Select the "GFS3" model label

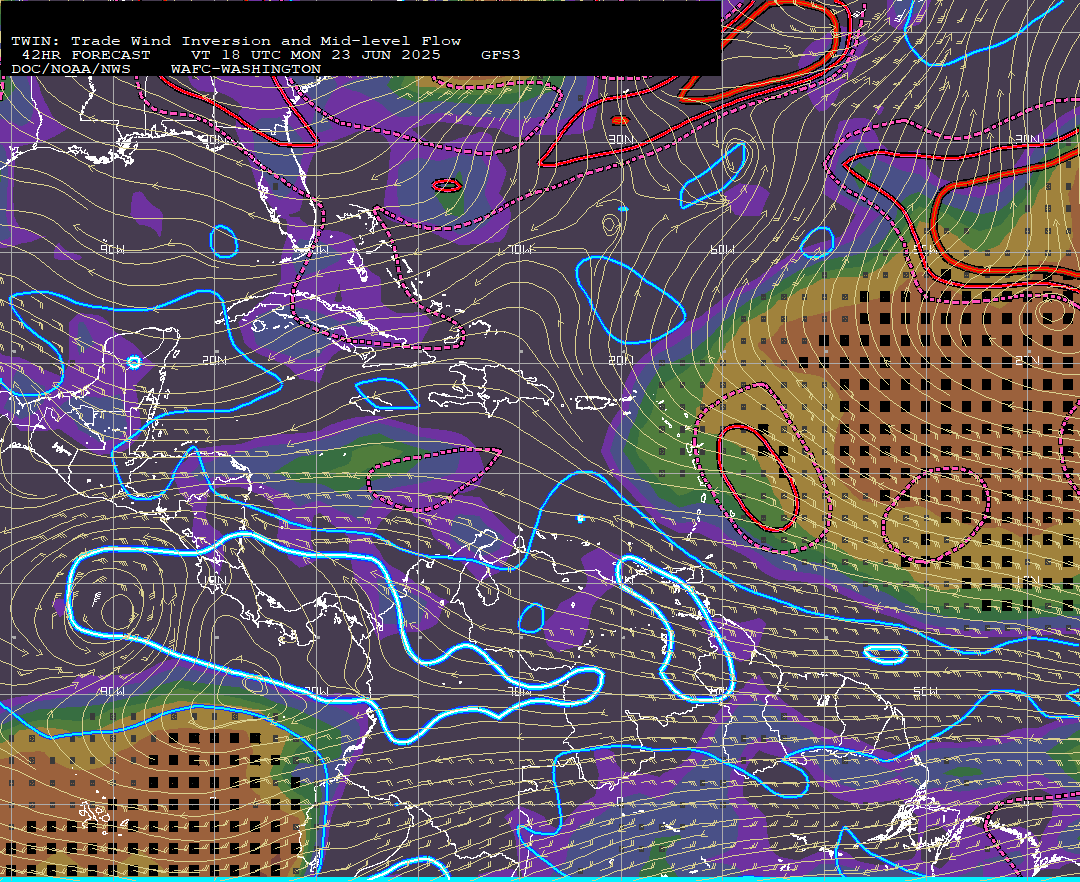tap(501, 55)
